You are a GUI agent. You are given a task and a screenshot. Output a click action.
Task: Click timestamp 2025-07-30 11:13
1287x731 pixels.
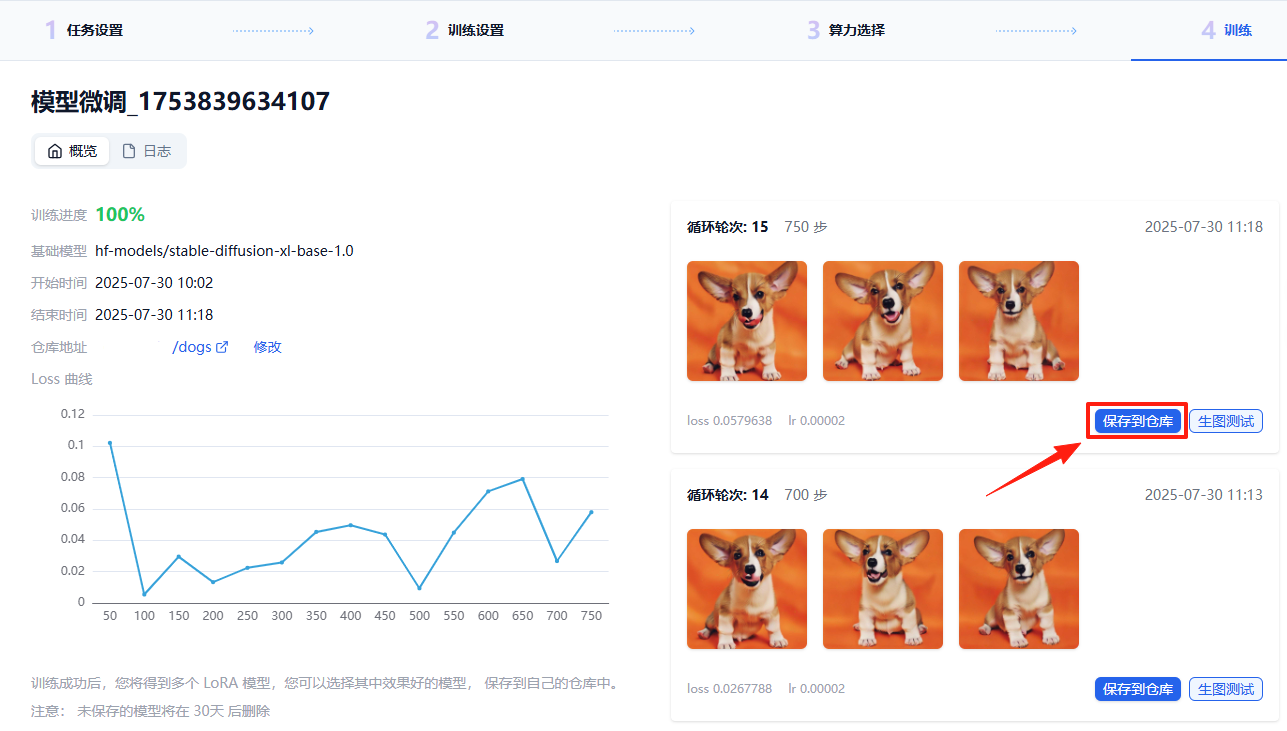1204,495
